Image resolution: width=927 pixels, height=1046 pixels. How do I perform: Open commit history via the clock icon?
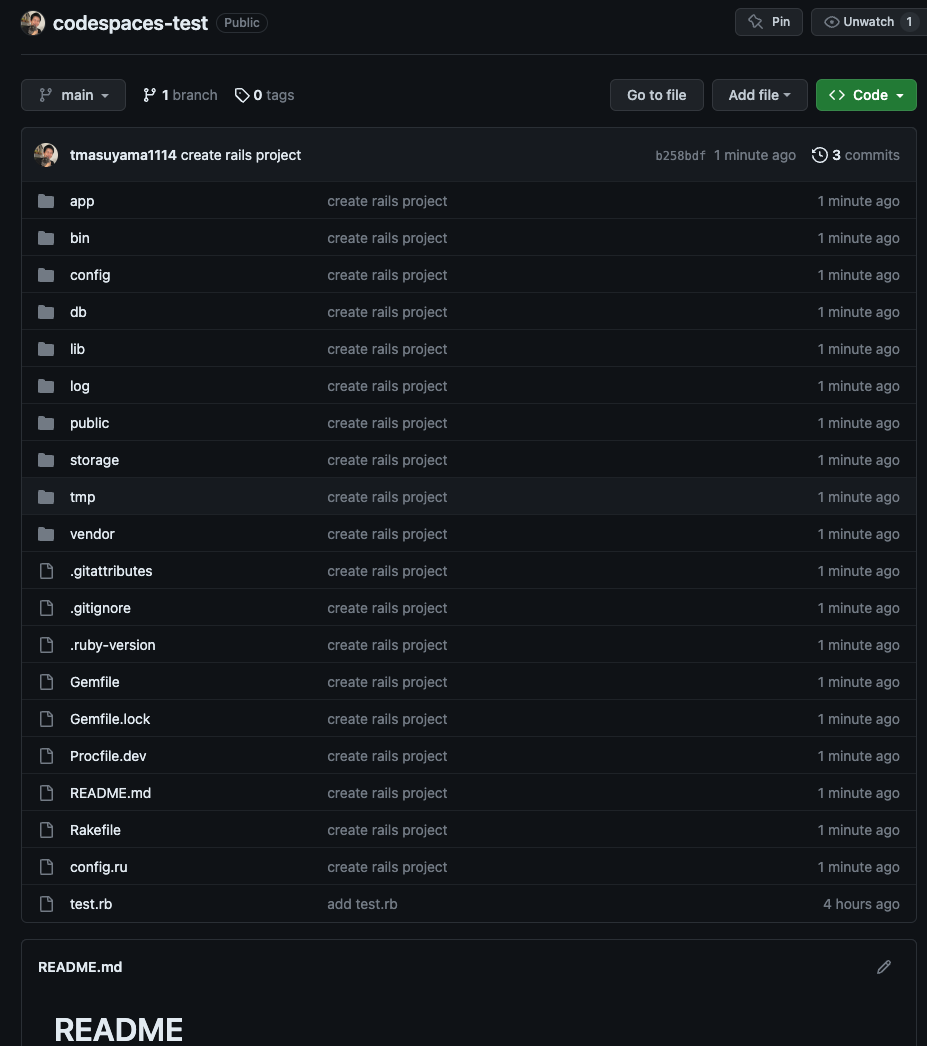point(820,155)
